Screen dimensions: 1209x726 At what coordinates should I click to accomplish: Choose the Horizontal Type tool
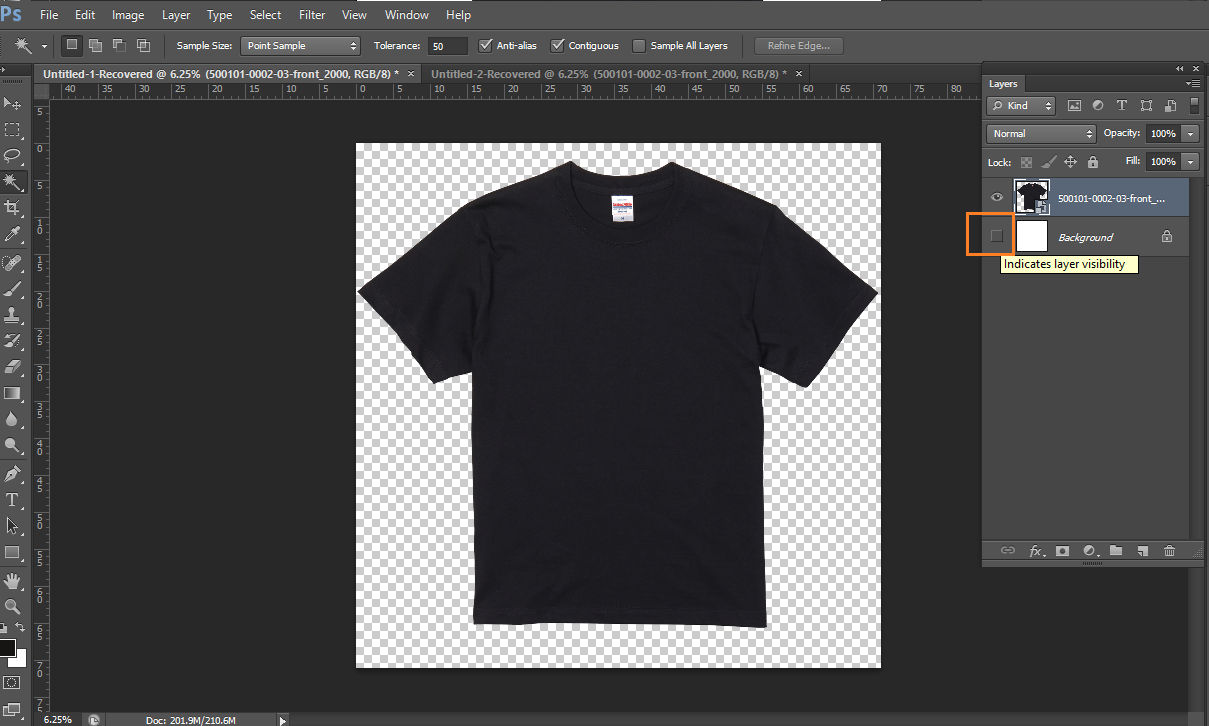pos(12,499)
